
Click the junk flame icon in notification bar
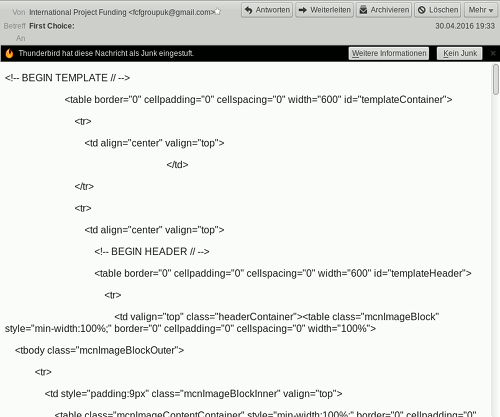pyautogui.click(x=9, y=53)
